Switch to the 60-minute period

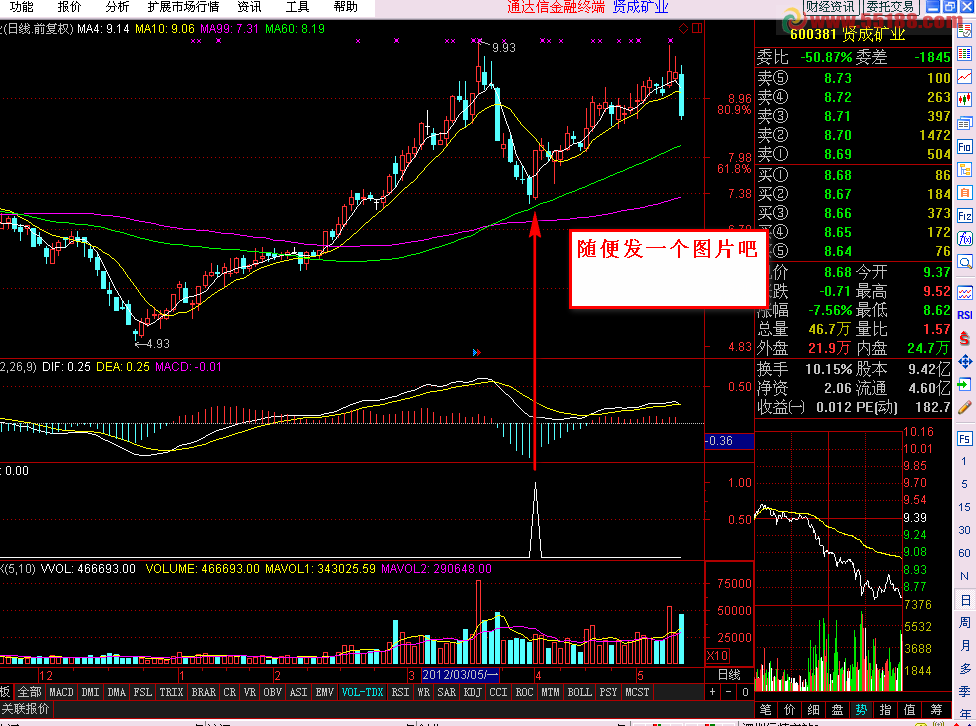tap(964, 553)
